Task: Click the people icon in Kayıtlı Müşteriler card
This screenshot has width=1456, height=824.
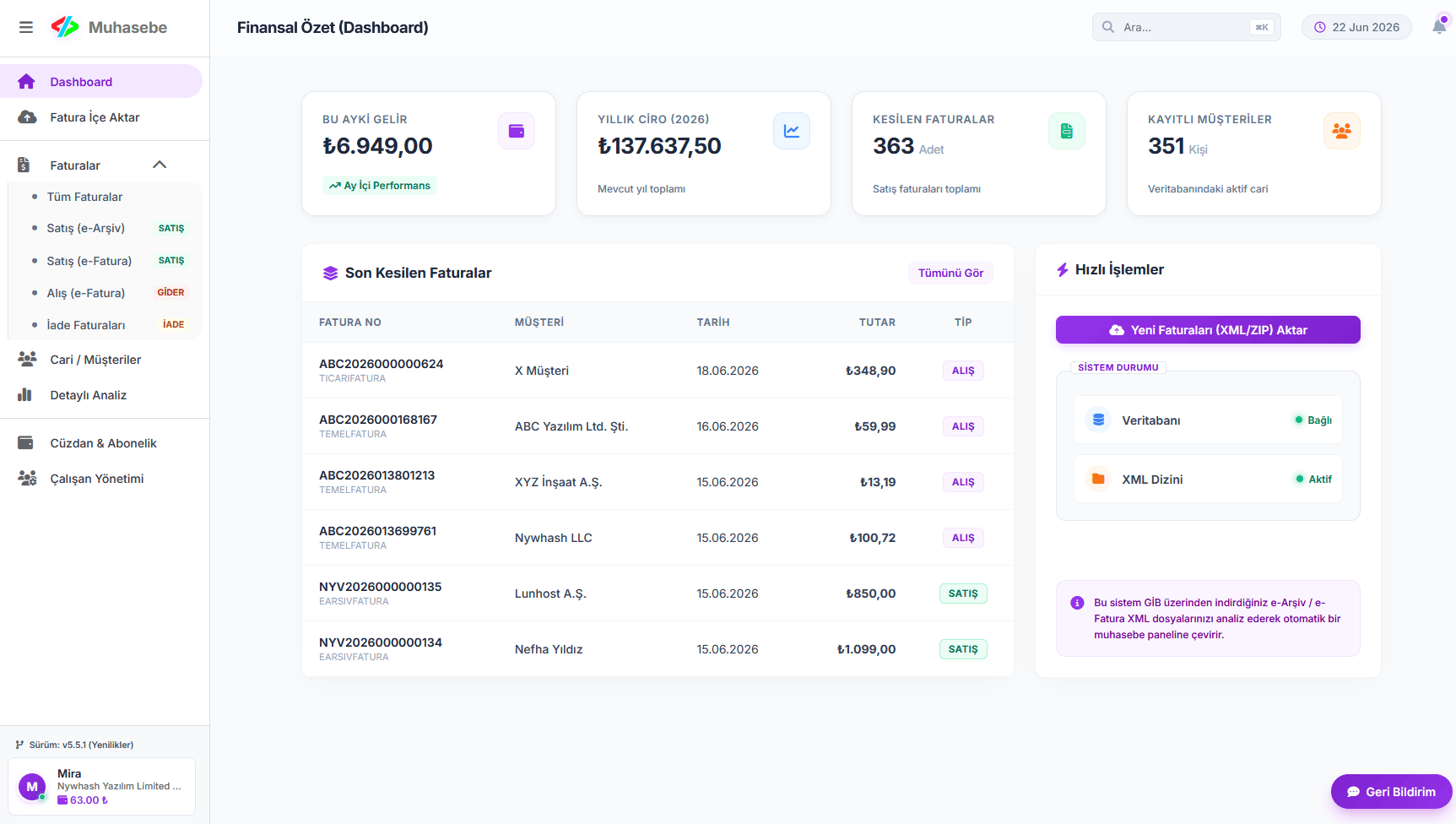Action: click(1342, 131)
